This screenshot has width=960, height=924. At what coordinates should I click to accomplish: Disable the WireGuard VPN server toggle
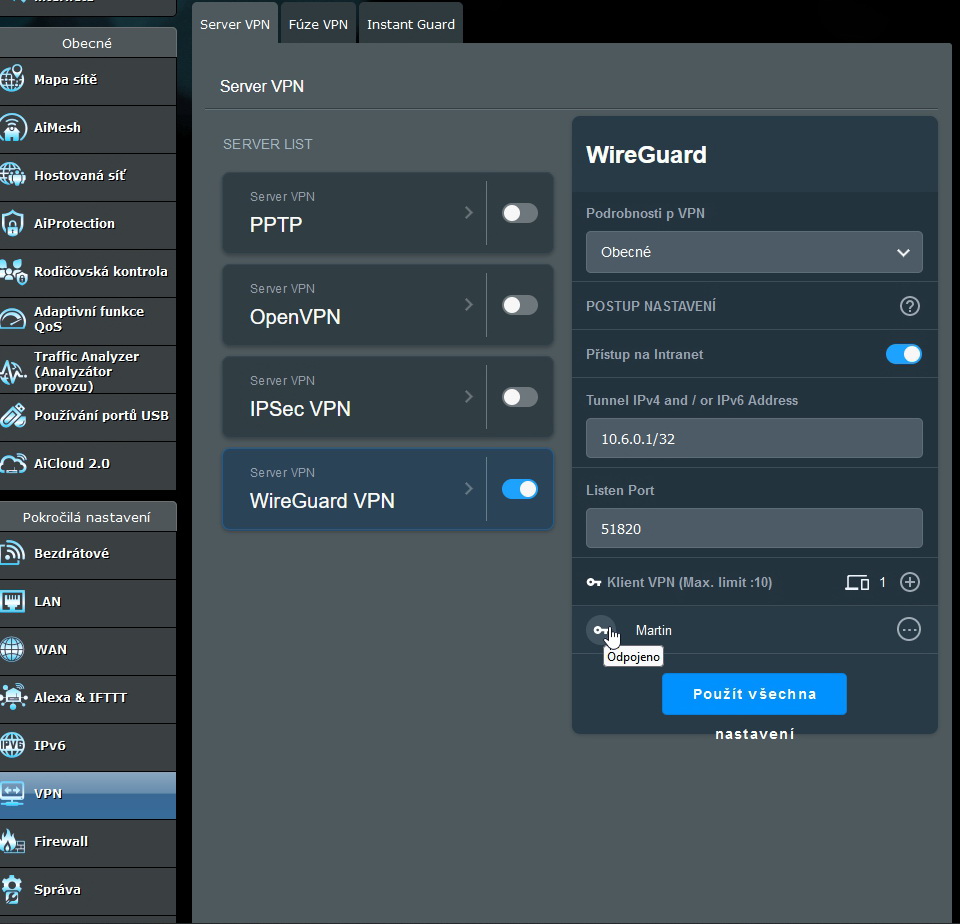click(520, 489)
